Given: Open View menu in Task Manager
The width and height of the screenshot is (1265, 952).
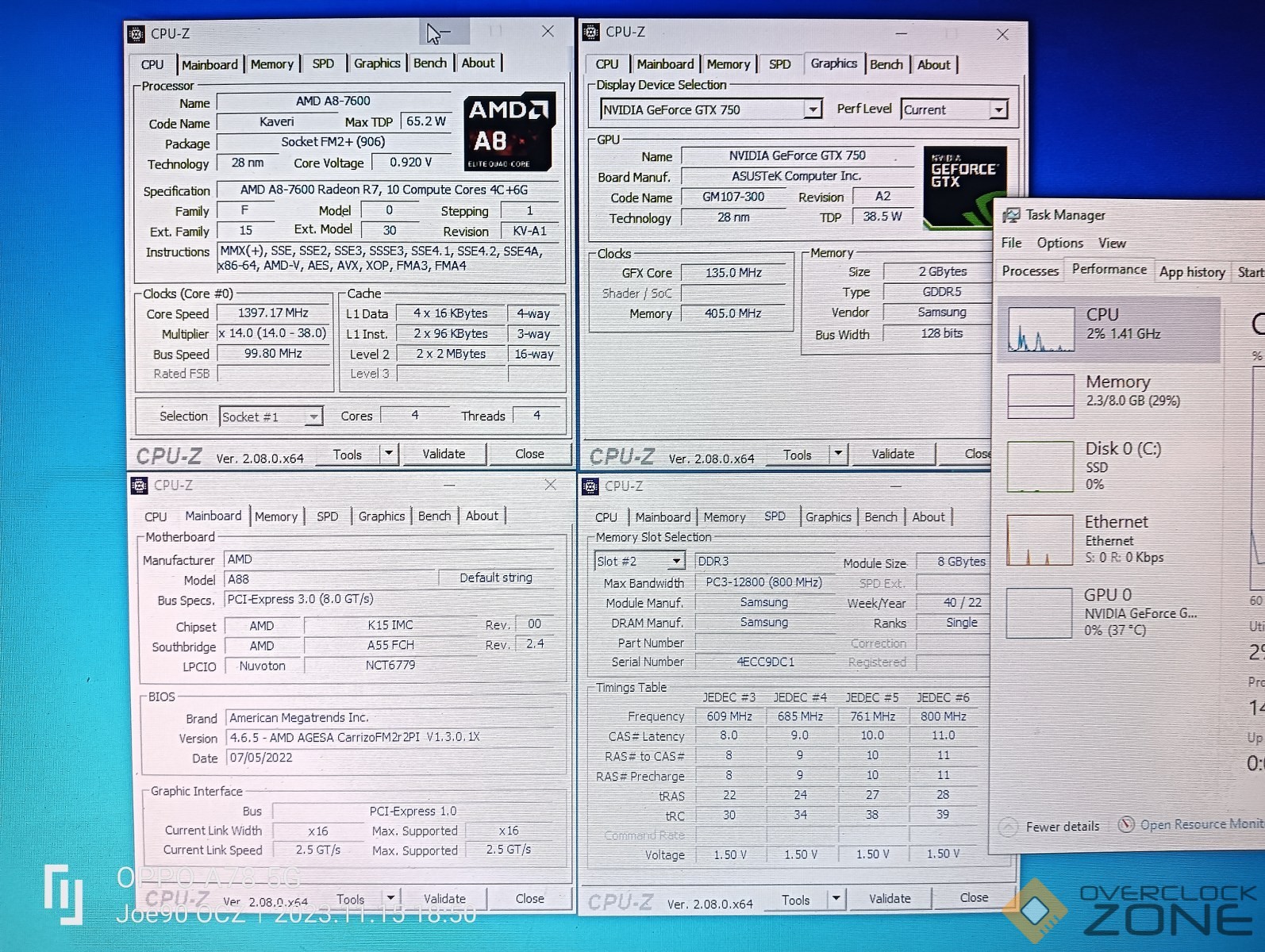Looking at the screenshot, I should [1112, 243].
